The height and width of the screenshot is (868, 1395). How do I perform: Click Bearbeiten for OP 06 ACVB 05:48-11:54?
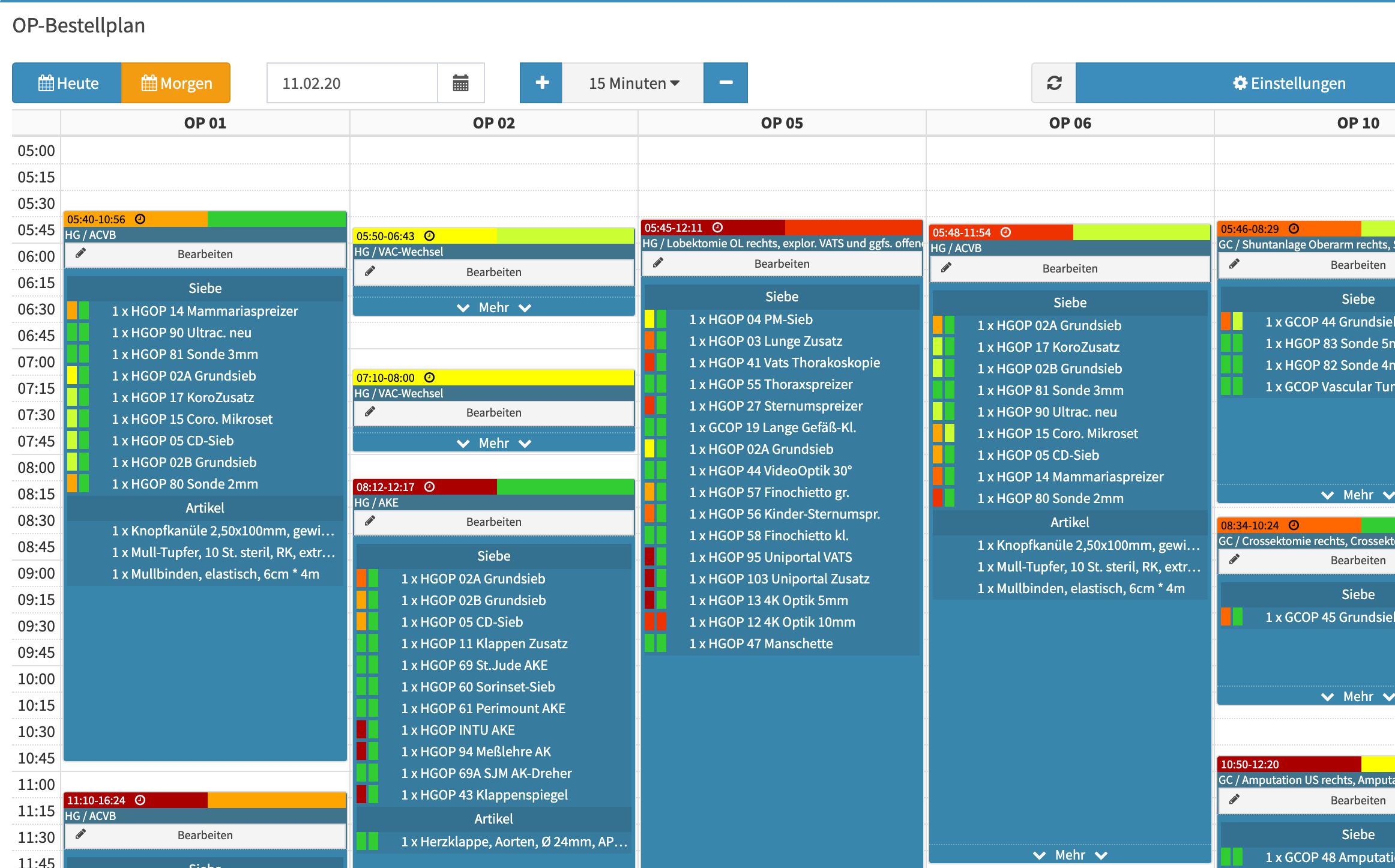(x=1070, y=268)
